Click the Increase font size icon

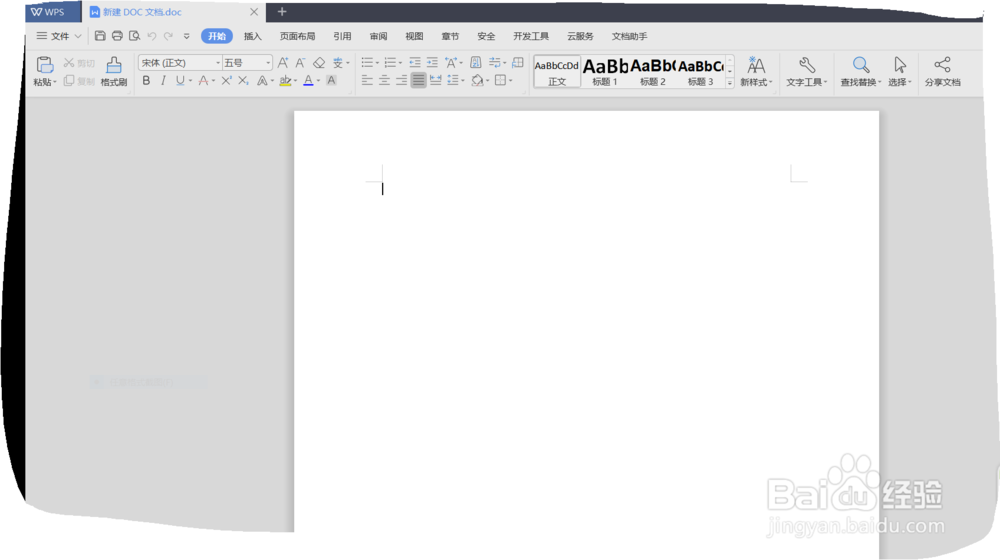click(x=283, y=63)
